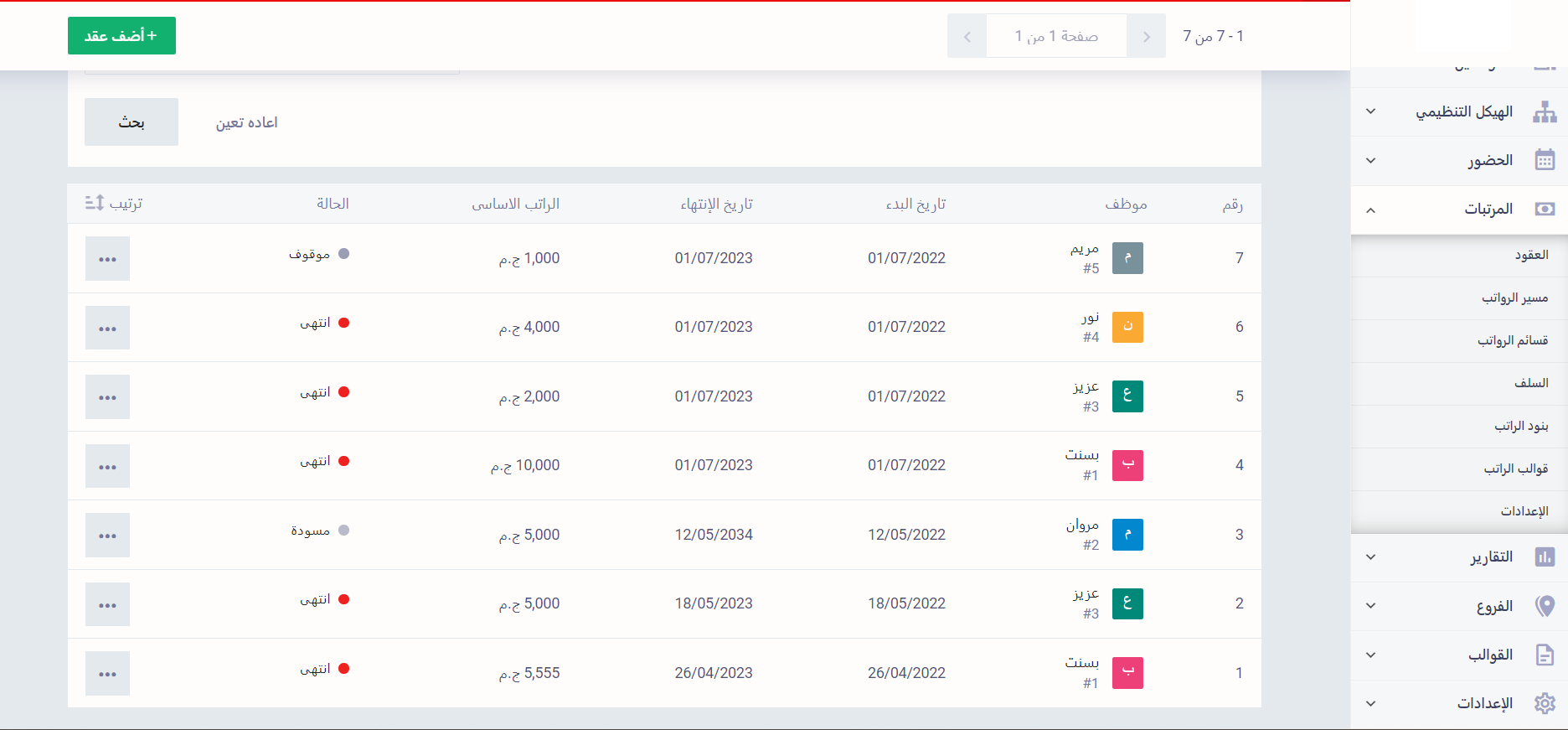Open مسير الرواتب submenu item
This screenshot has width=1568, height=730.
pyautogui.click(x=1514, y=298)
